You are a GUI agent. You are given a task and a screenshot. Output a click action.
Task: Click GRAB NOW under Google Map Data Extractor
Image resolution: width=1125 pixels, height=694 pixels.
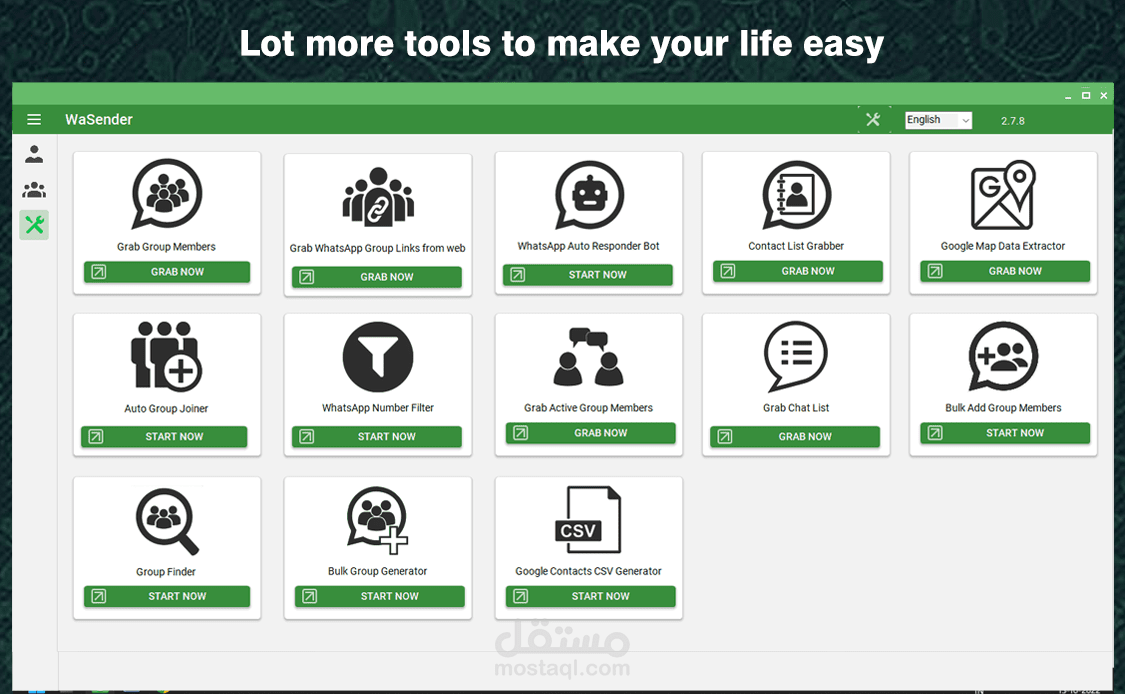tap(1005, 271)
